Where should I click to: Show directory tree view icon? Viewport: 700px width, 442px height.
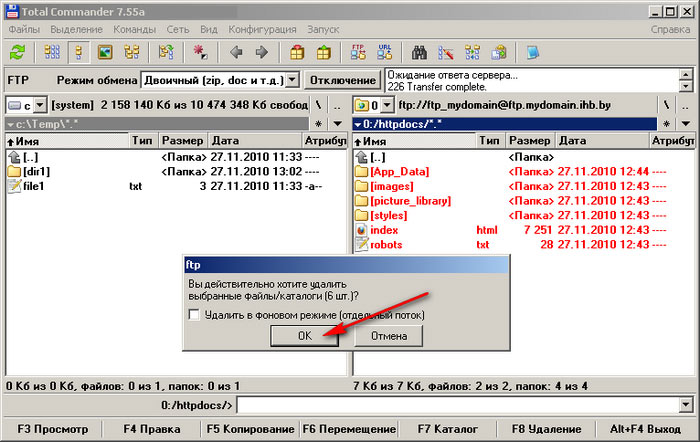(x=132, y=53)
